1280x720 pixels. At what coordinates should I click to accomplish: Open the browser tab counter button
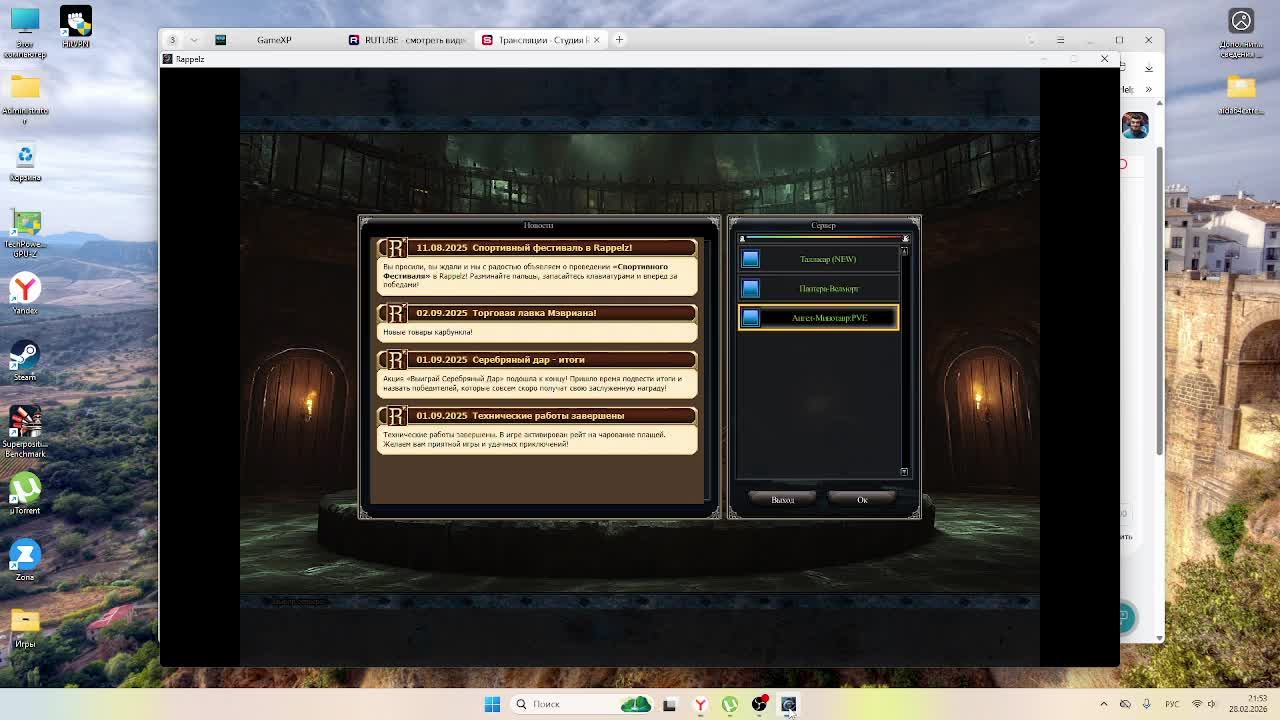(172, 40)
